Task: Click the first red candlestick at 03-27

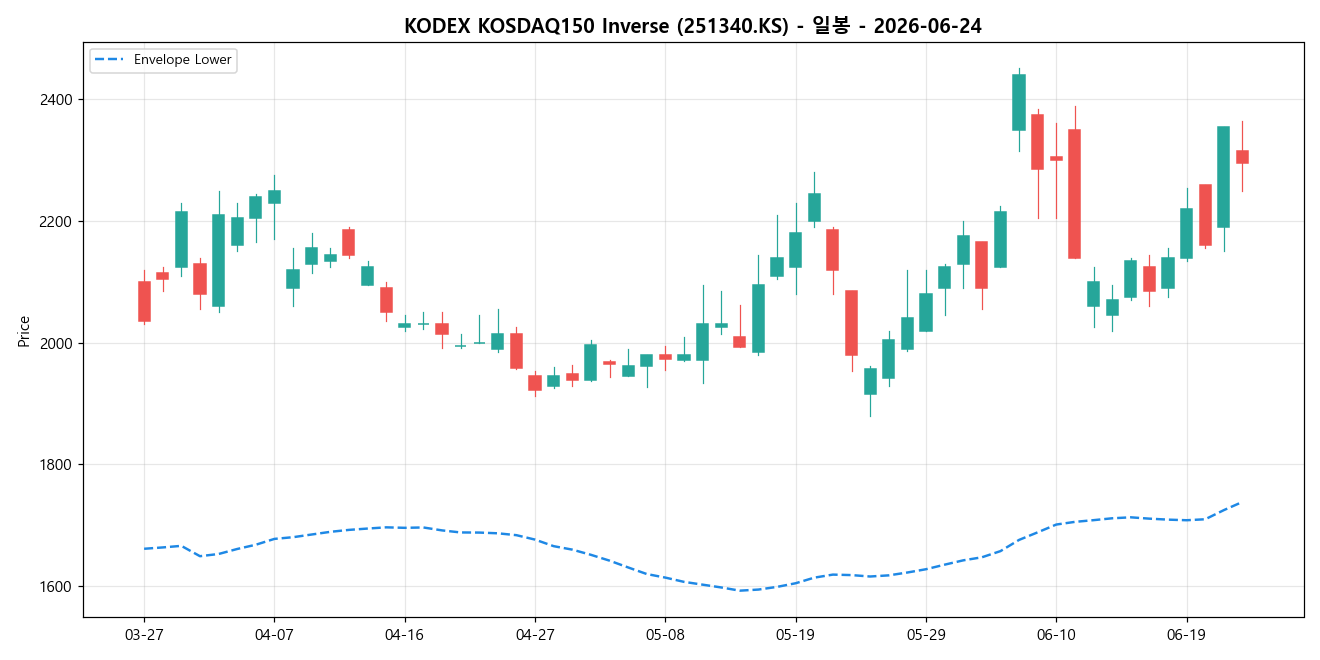Action: coord(144,301)
